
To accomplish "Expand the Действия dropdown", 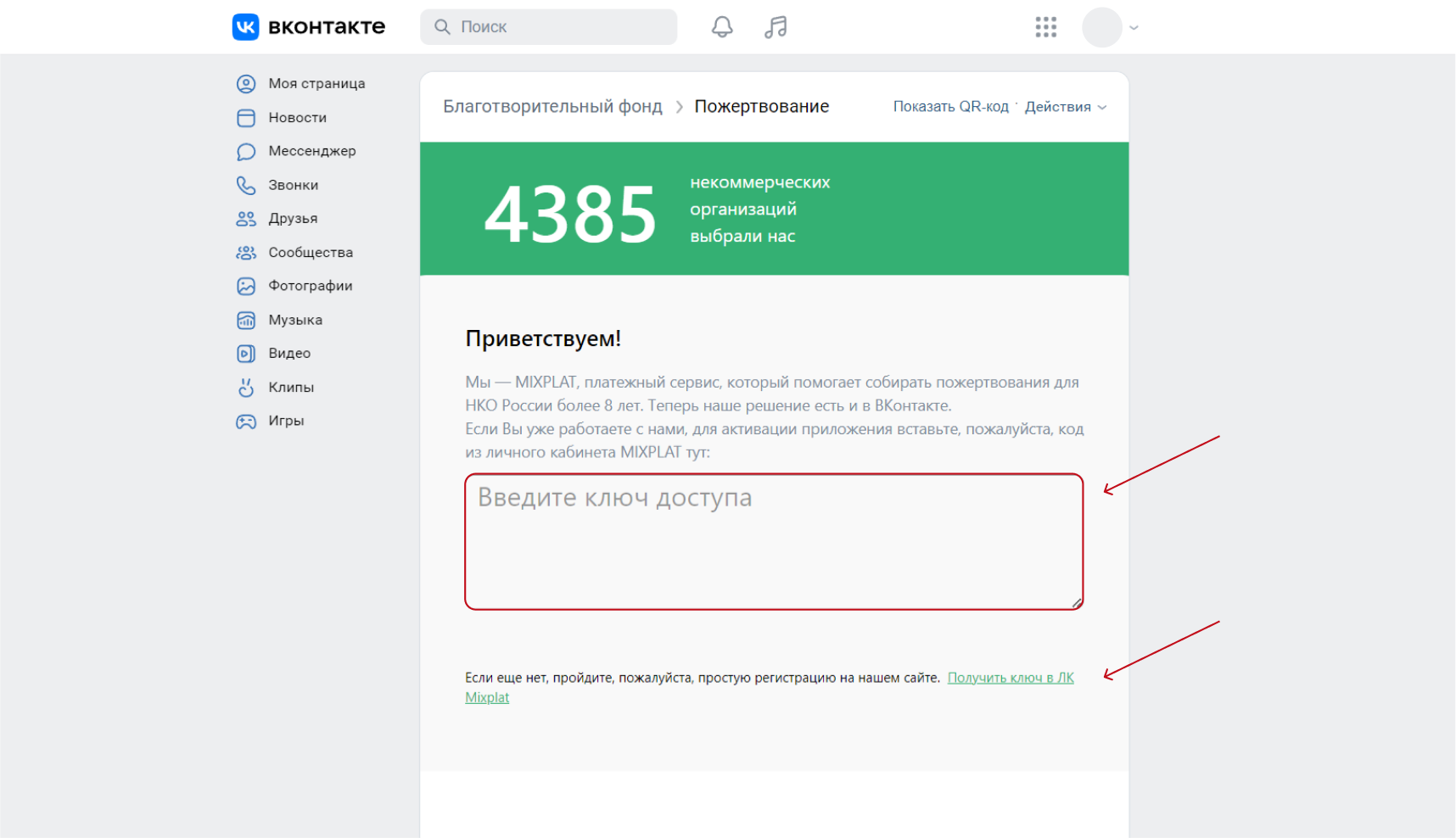I will pyautogui.click(x=1066, y=107).
